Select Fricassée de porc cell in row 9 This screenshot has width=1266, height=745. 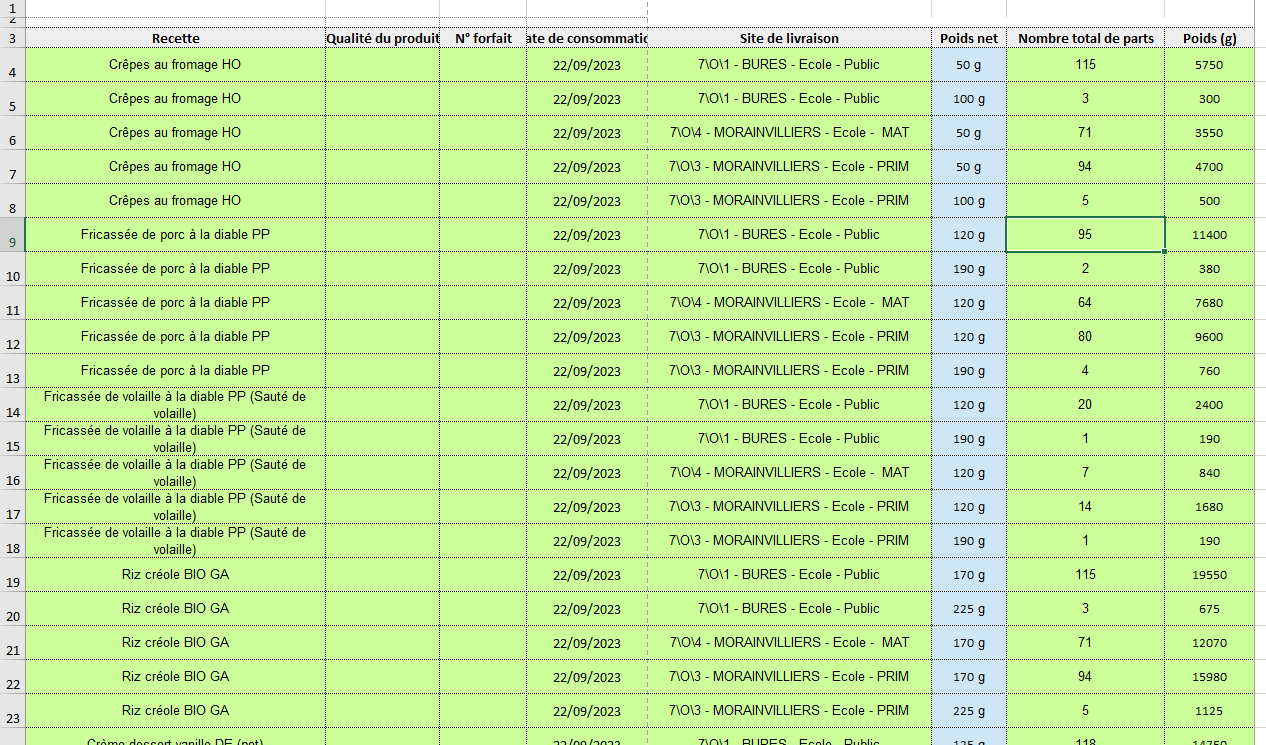175,235
